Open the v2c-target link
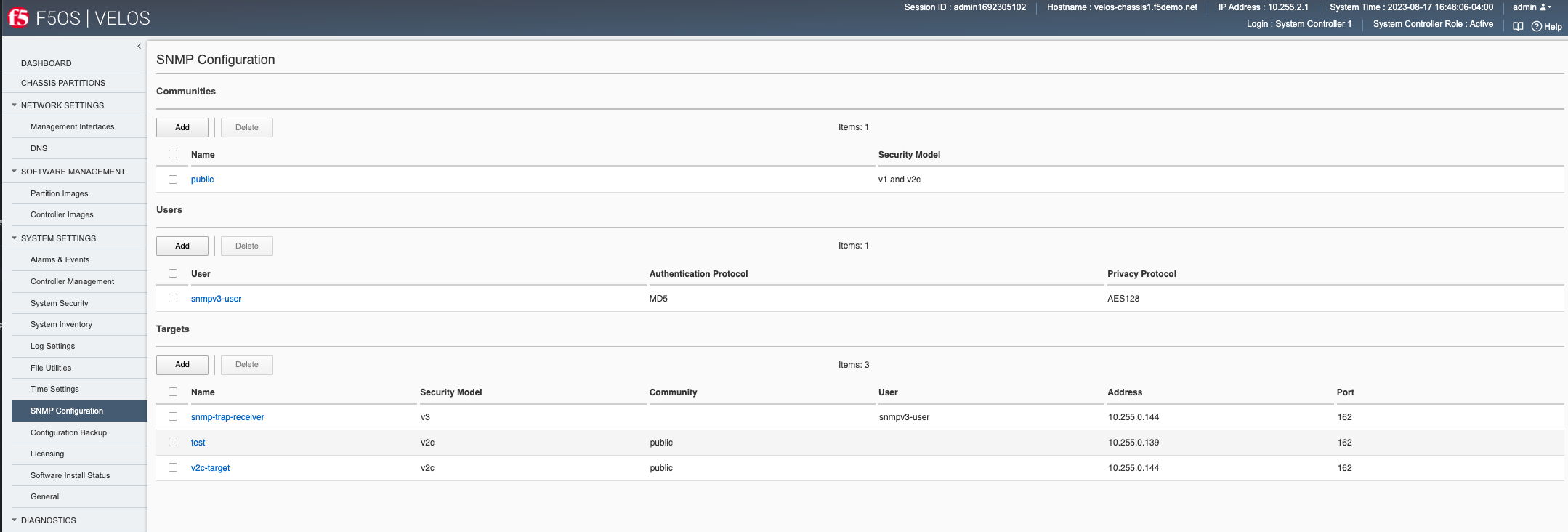Screen dimensions: 1568x532 coord(211,468)
